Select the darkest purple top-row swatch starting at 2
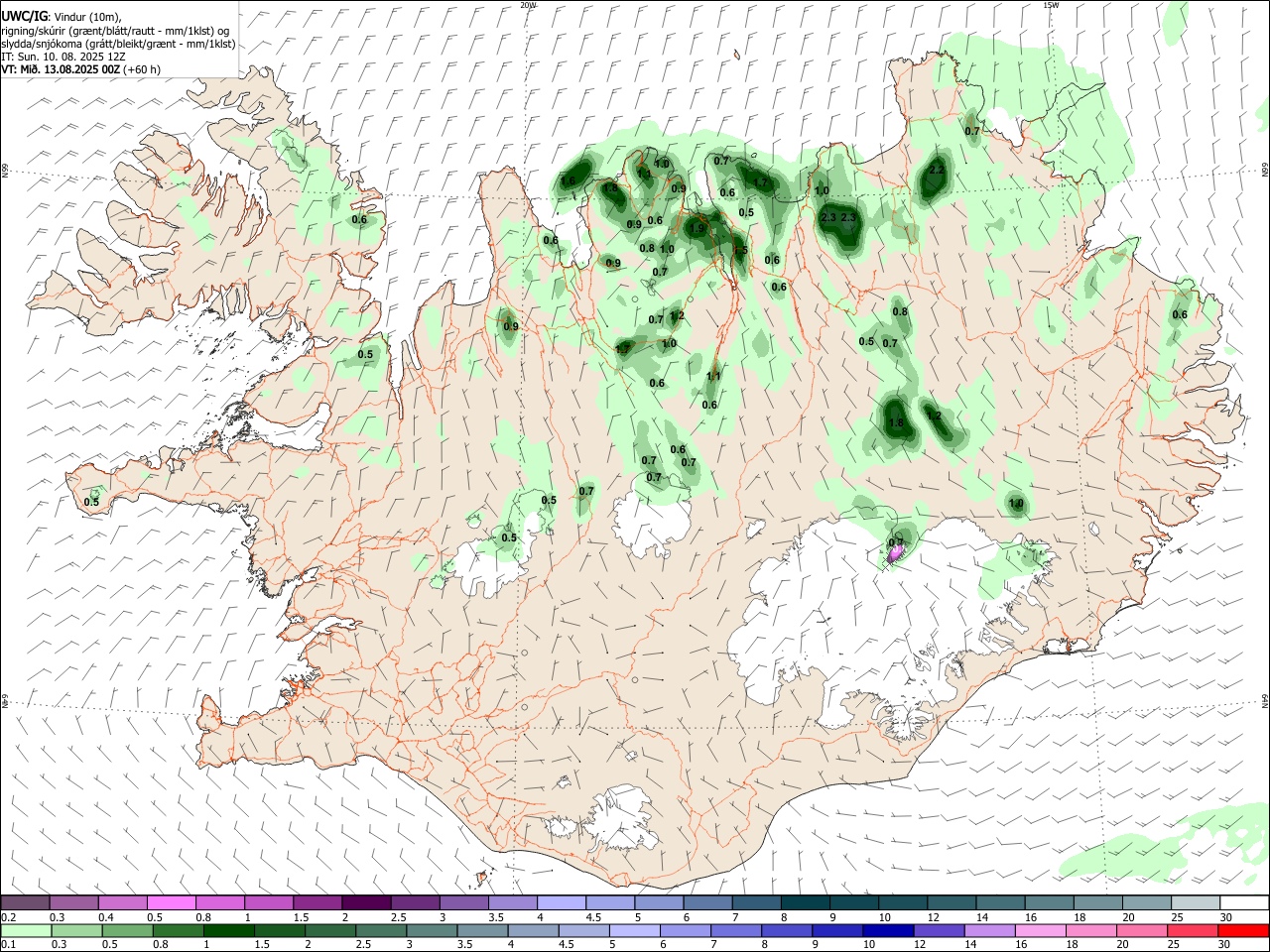Screen dimensions: 1270x952 point(365,902)
